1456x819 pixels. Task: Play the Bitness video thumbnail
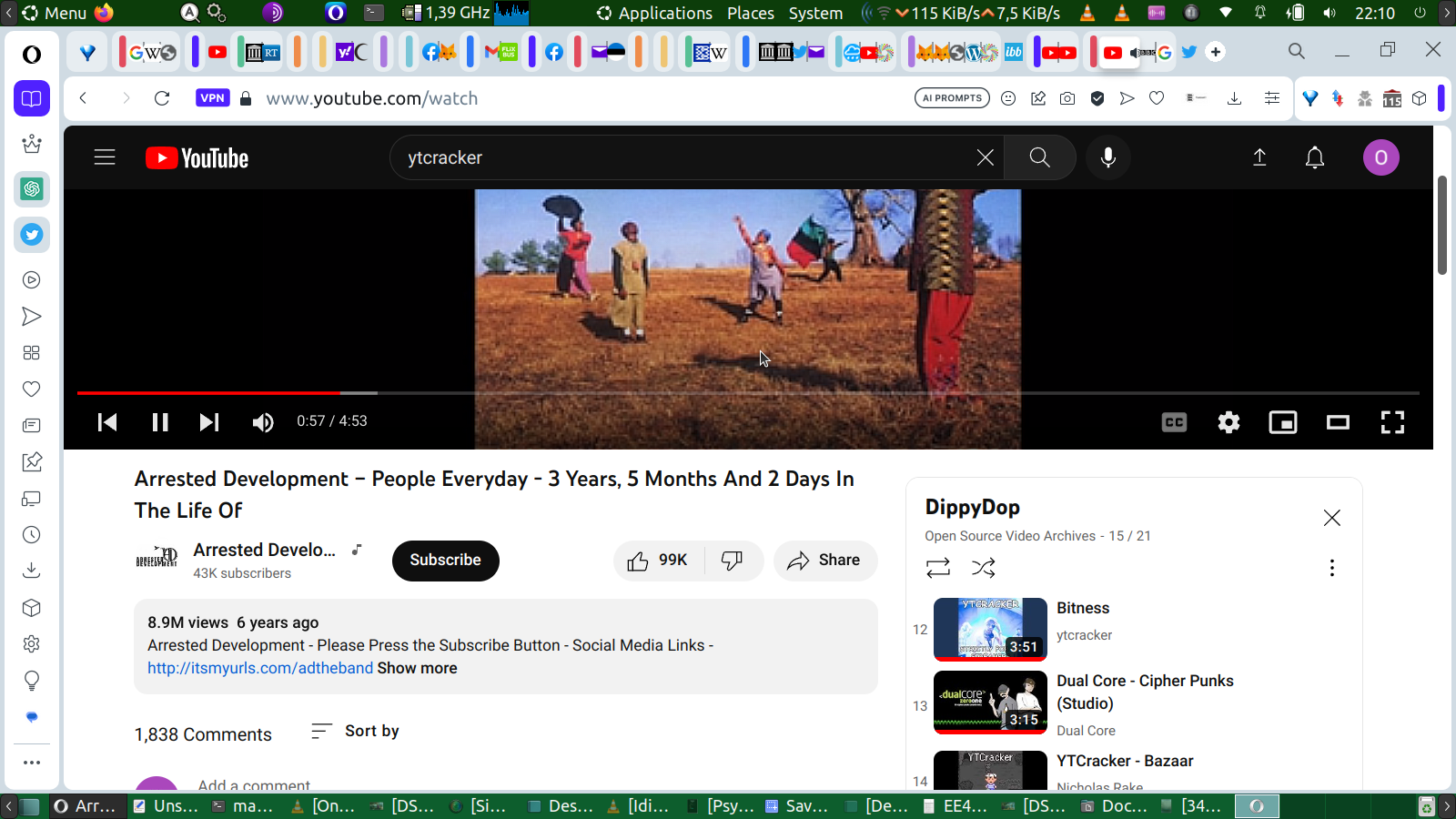990,629
